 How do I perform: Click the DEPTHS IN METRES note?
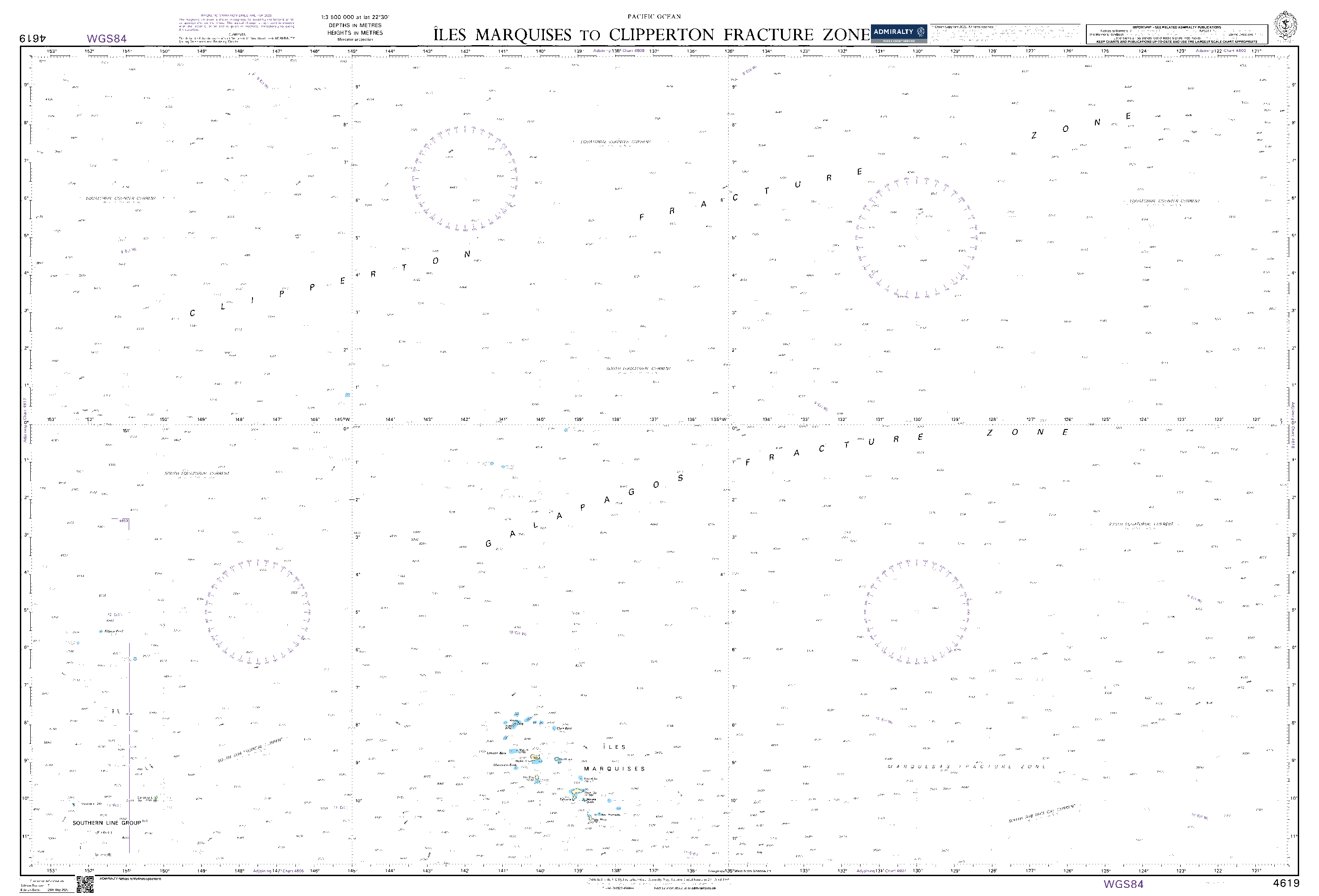[x=355, y=26]
